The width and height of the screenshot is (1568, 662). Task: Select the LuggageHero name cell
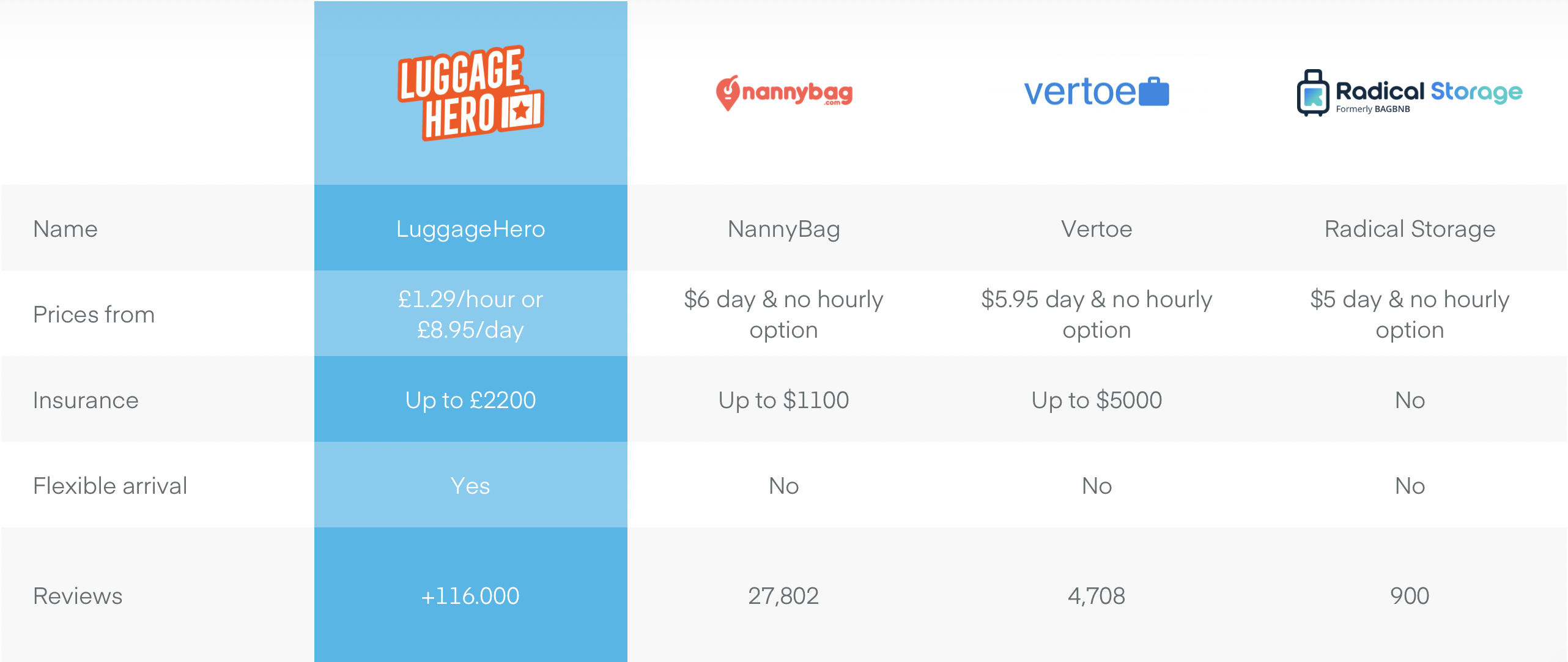point(471,228)
